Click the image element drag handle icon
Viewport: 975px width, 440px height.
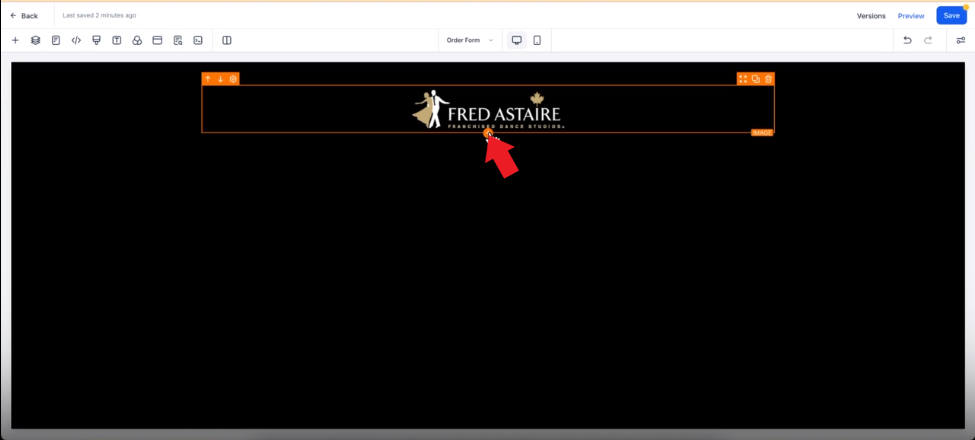coord(742,79)
